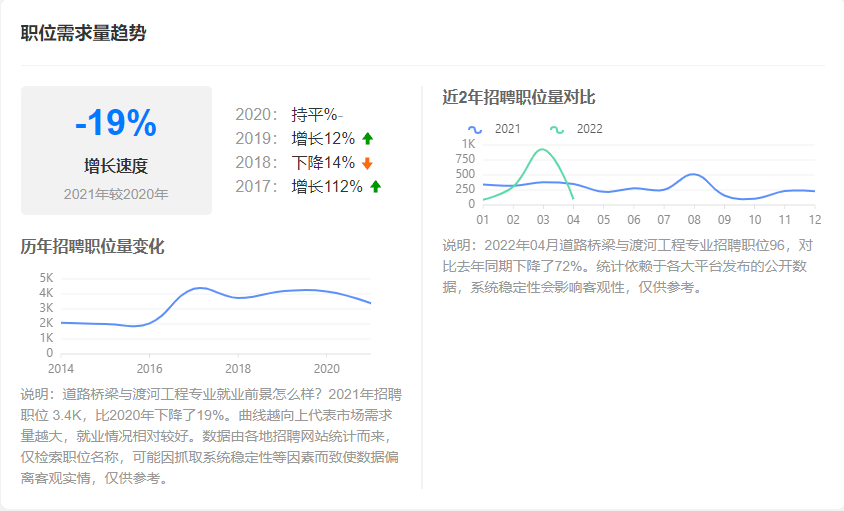This screenshot has width=844, height=511.
Task: Click the 历年招聘职位量变化 heading
Action: coord(92,247)
